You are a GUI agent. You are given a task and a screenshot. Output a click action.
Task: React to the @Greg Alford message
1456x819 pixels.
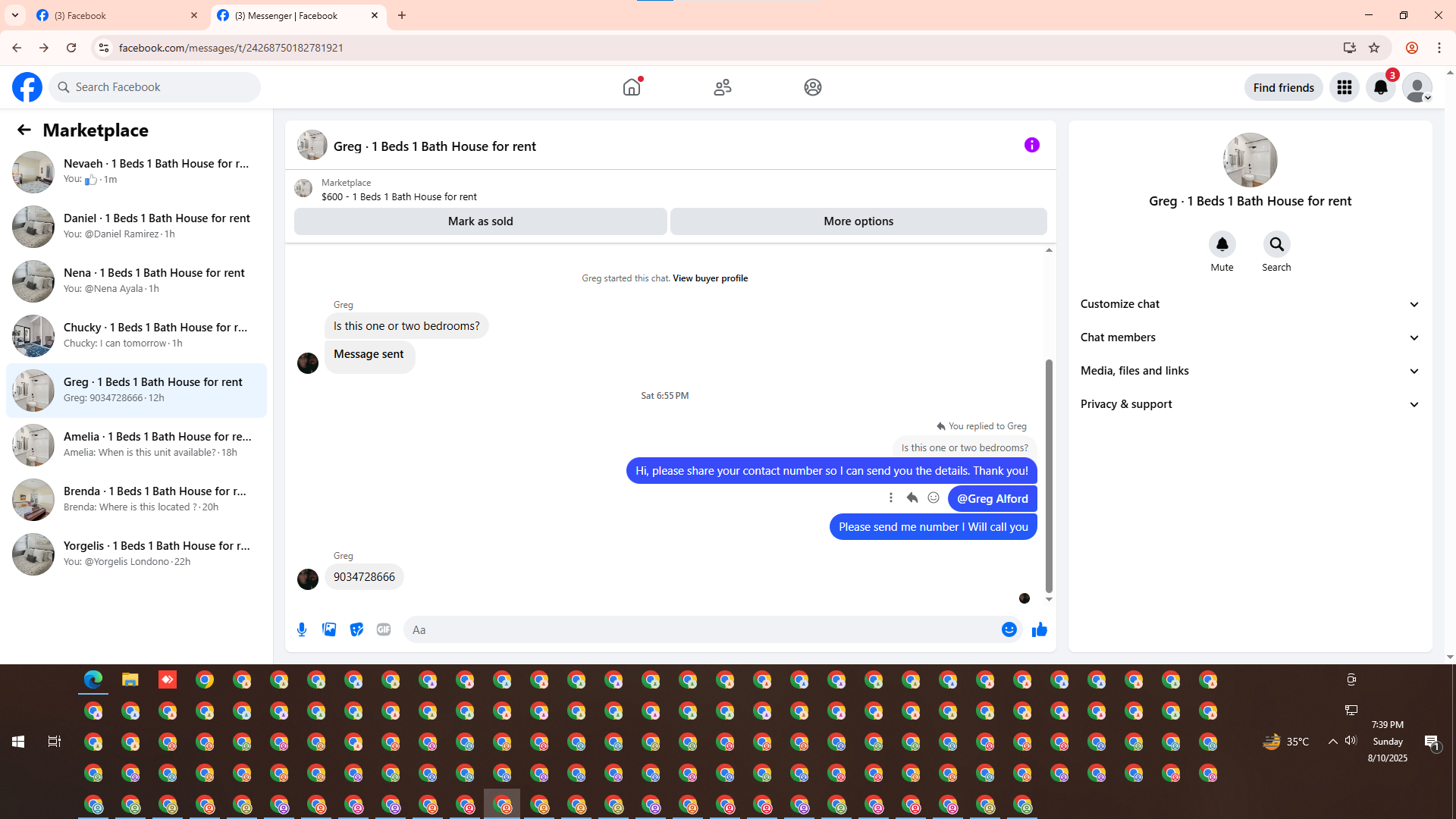point(934,498)
